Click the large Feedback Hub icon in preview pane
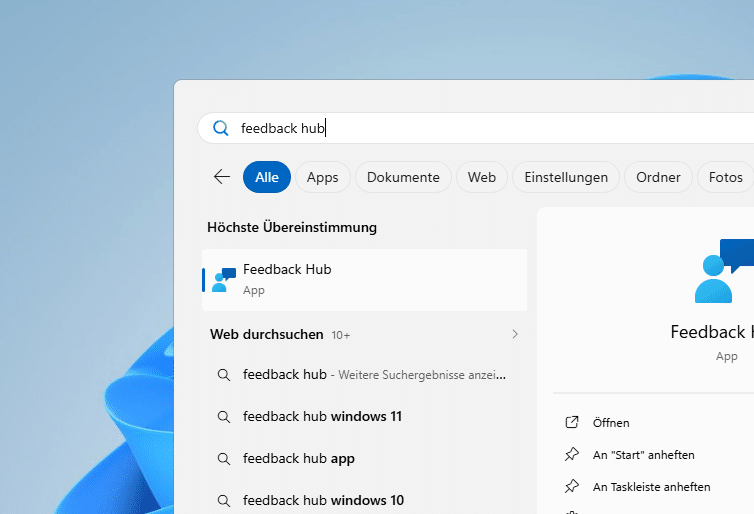Viewport: 754px width, 514px height. tap(724, 271)
